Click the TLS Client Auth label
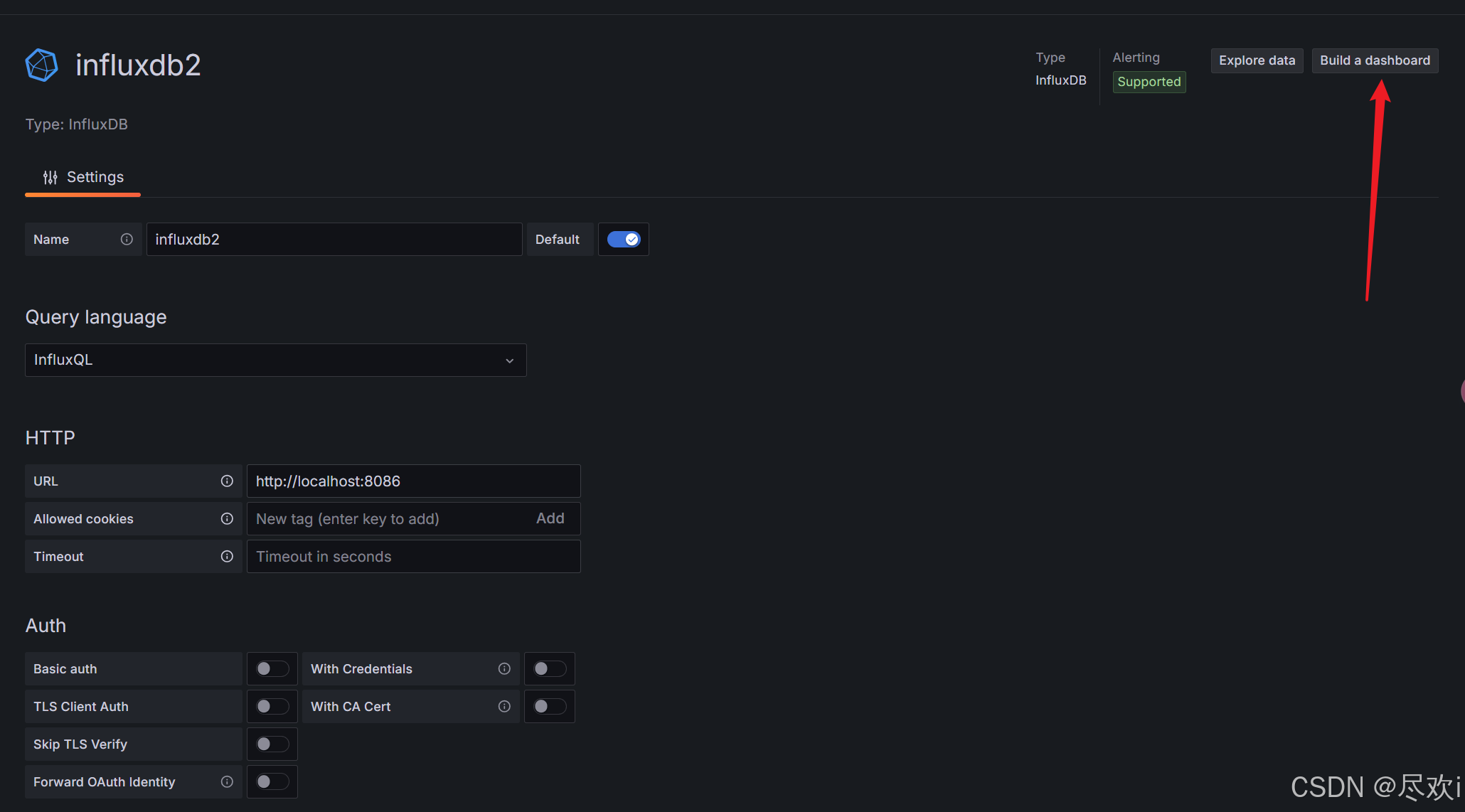This screenshot has height=812, width=1465. (x=81, y=707)
